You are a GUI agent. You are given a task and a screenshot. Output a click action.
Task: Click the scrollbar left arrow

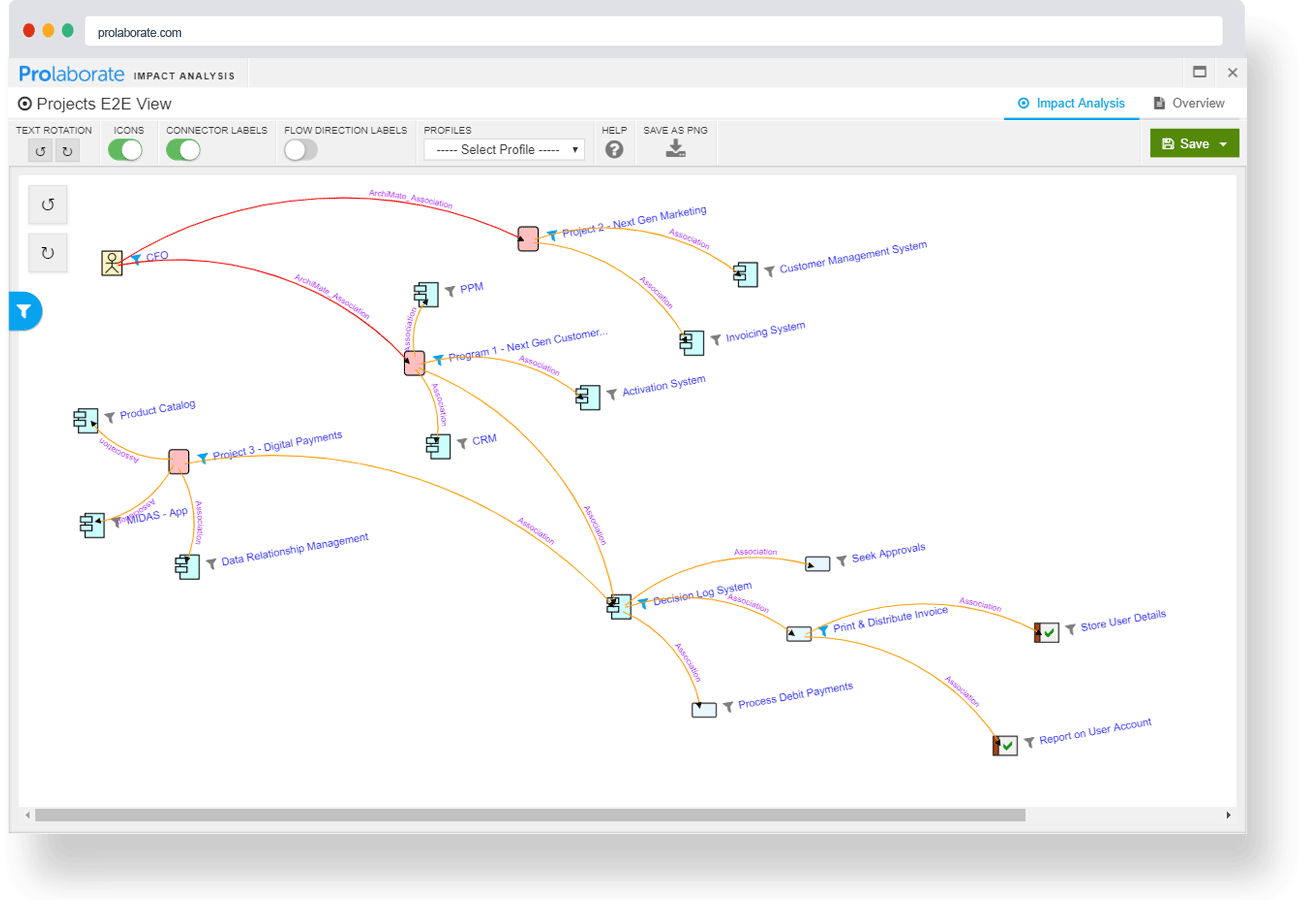tap(27, 815)
